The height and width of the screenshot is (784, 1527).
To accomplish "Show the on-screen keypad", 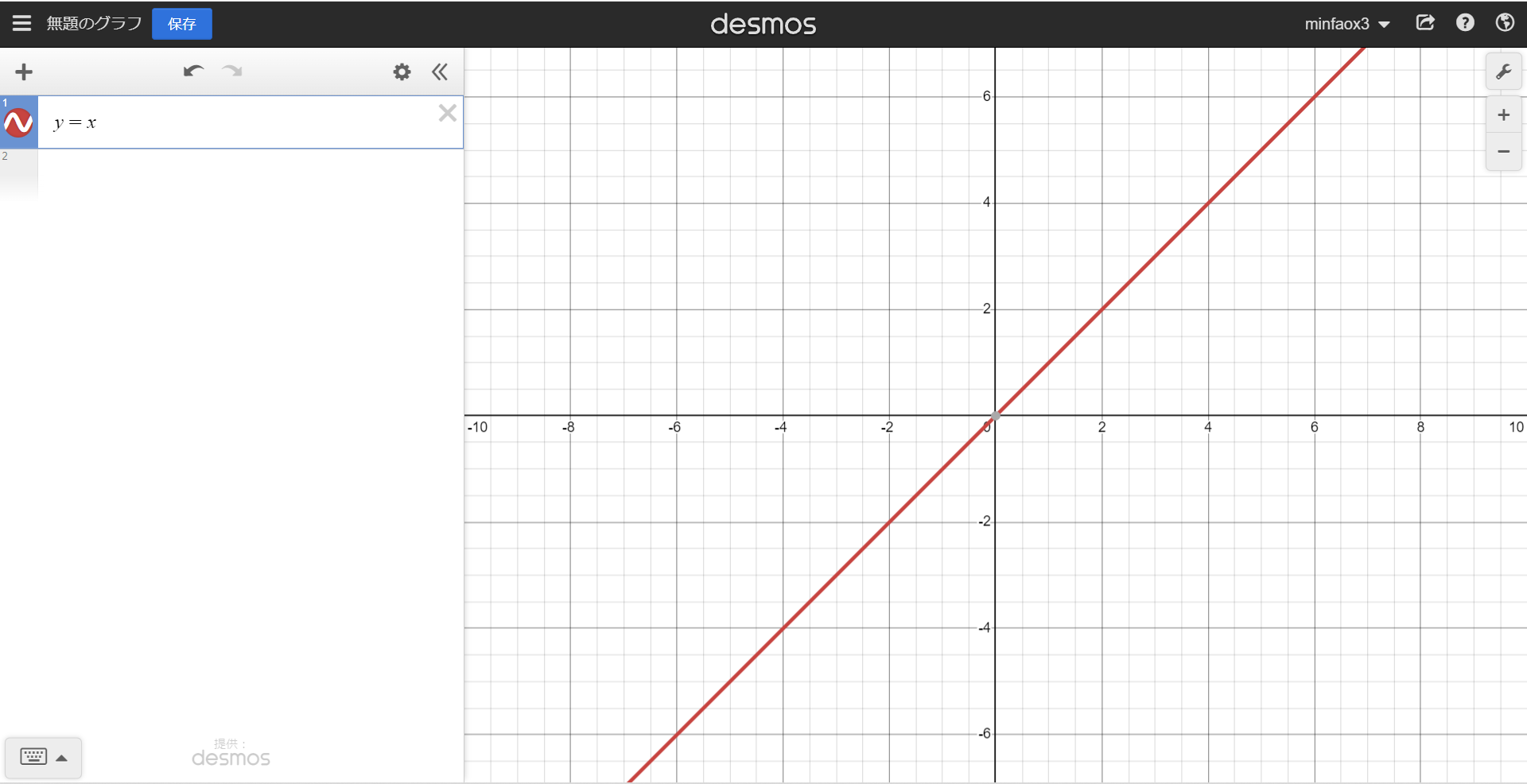I will click(43, 757).
